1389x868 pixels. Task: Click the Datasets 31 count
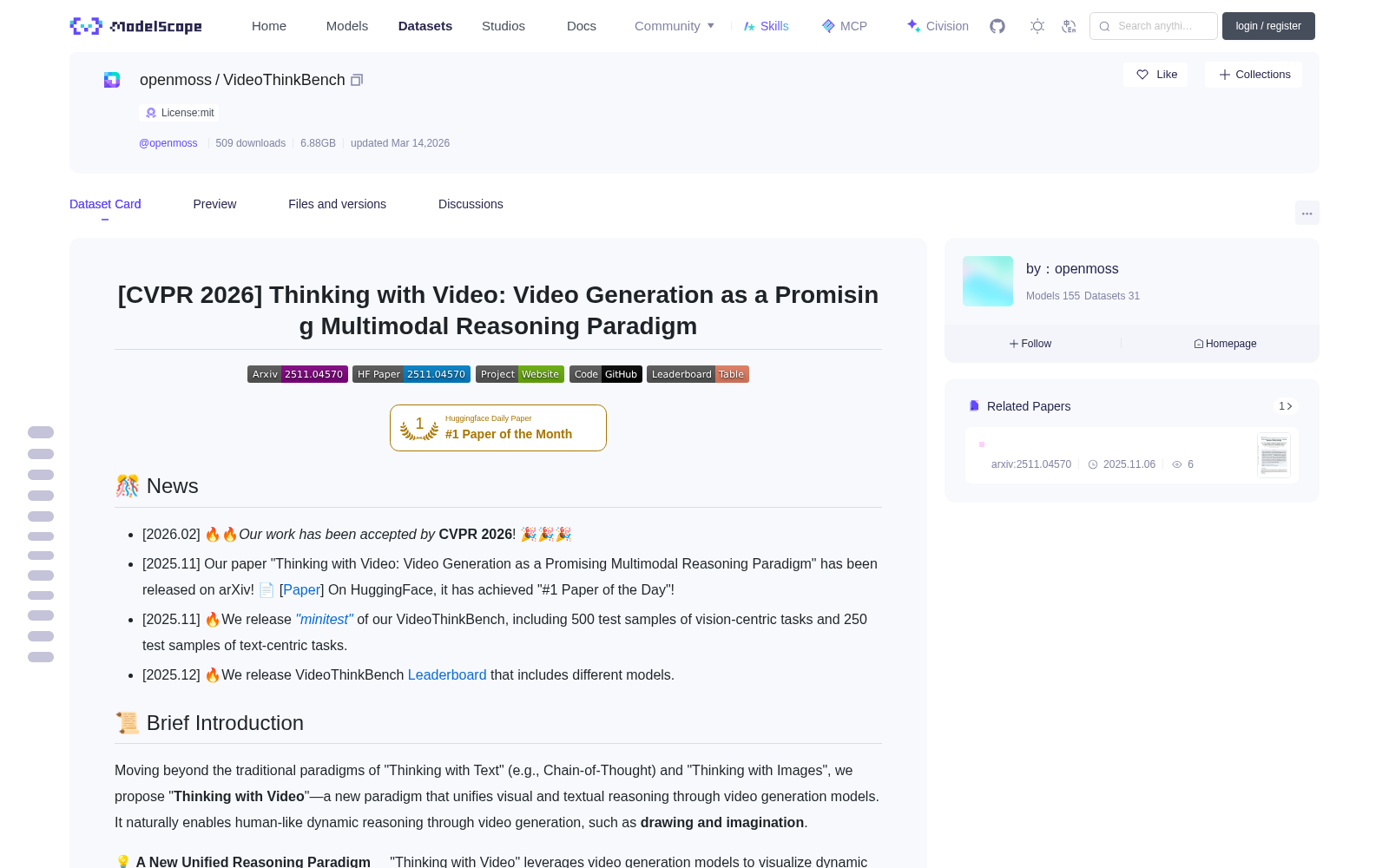1112,296
